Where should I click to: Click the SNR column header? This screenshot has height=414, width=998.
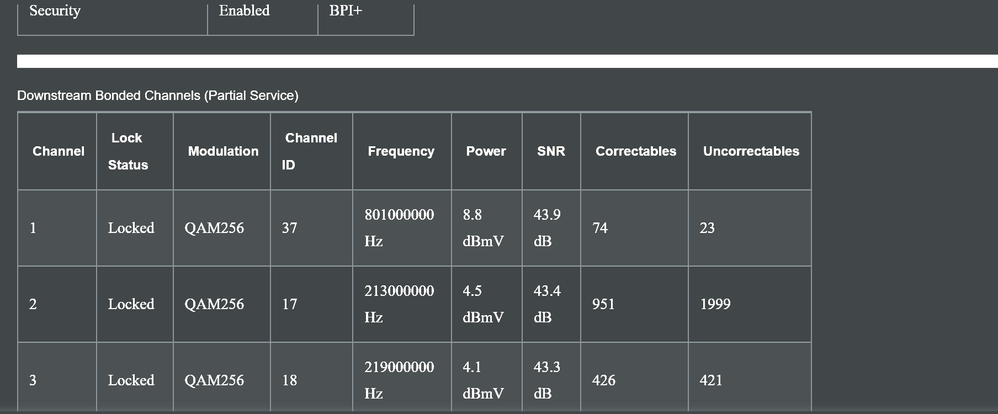pyautogui.click(x=537, y=151)
